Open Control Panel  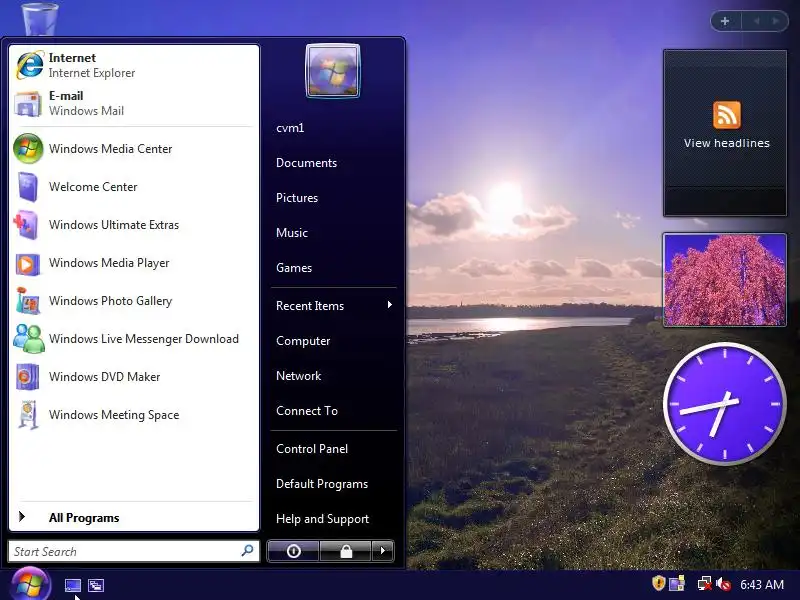(312, 449)
